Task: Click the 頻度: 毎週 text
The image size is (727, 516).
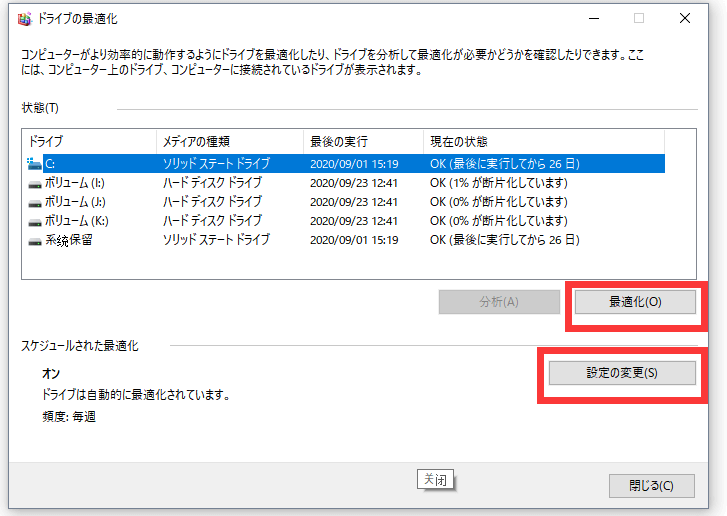Action: (x=69, y=416)
